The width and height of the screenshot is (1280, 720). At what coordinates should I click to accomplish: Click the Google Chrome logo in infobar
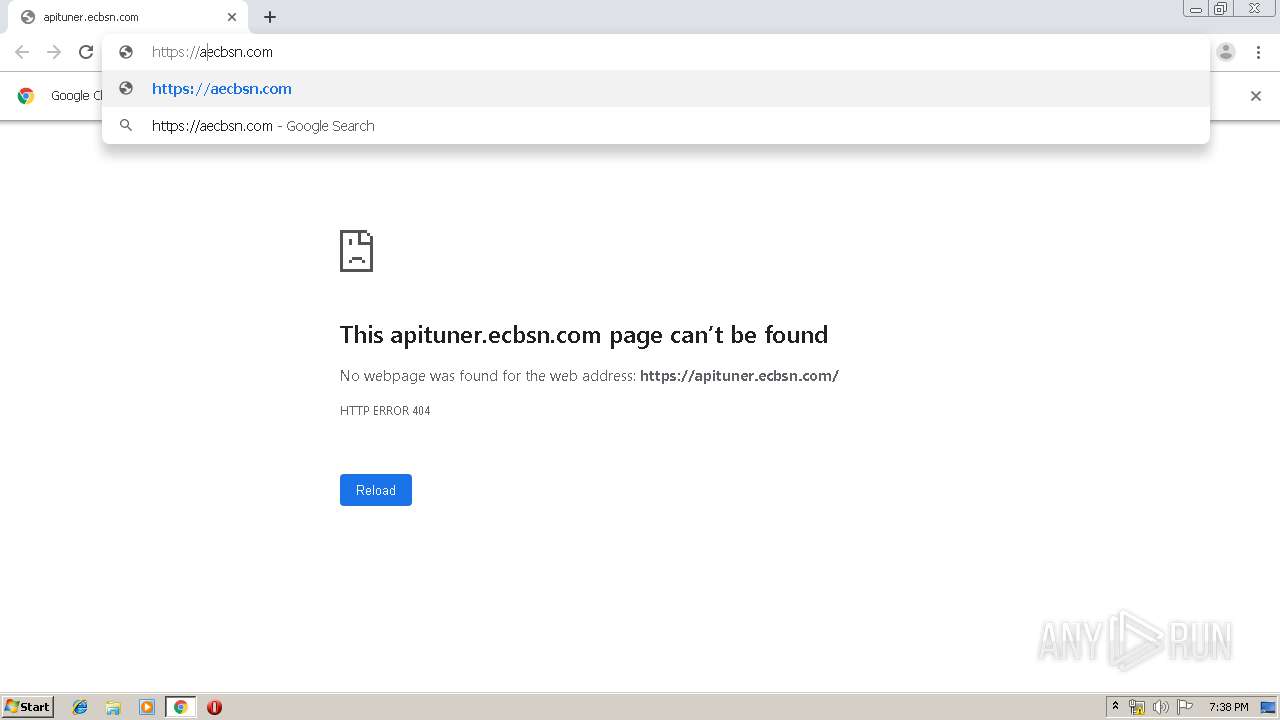[x=26, y=96]
